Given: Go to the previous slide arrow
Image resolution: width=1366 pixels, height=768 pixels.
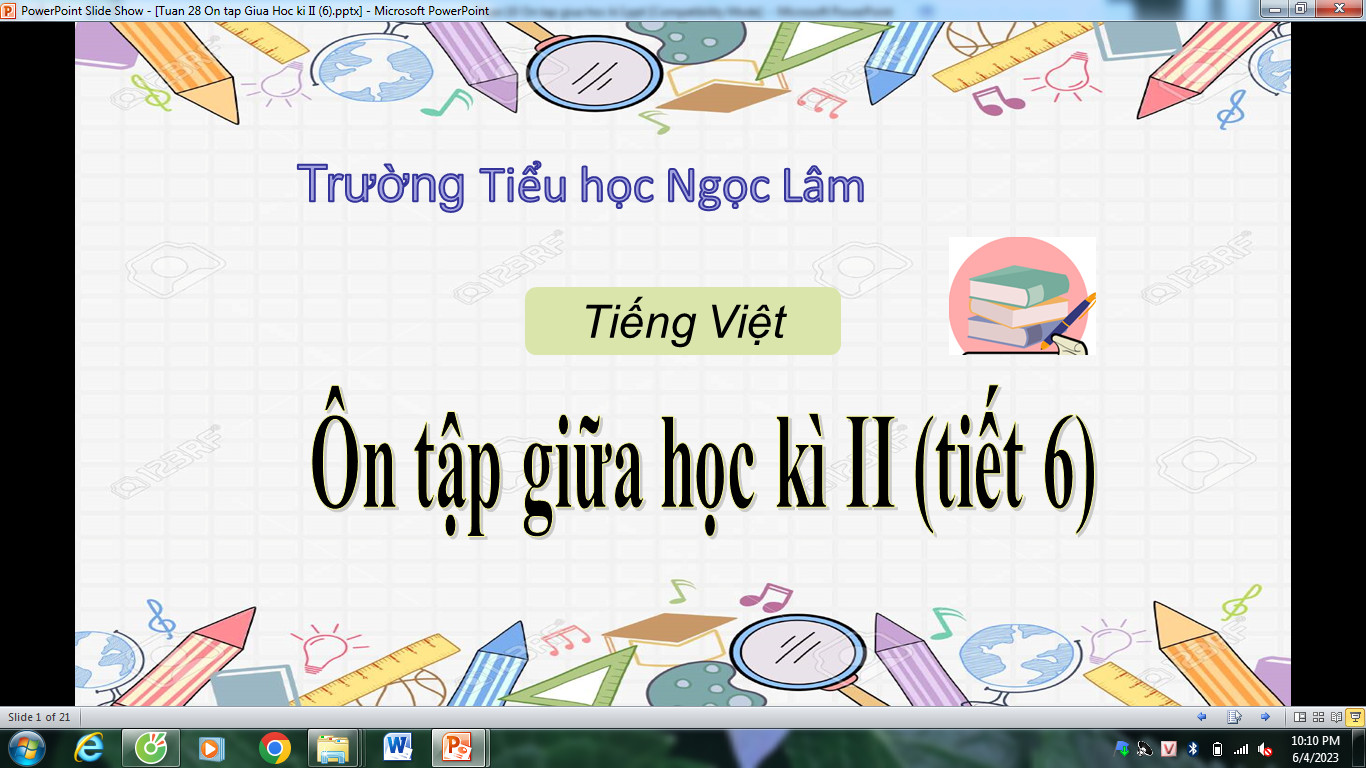Looking at the screenshot, I should click(1202, 717).
